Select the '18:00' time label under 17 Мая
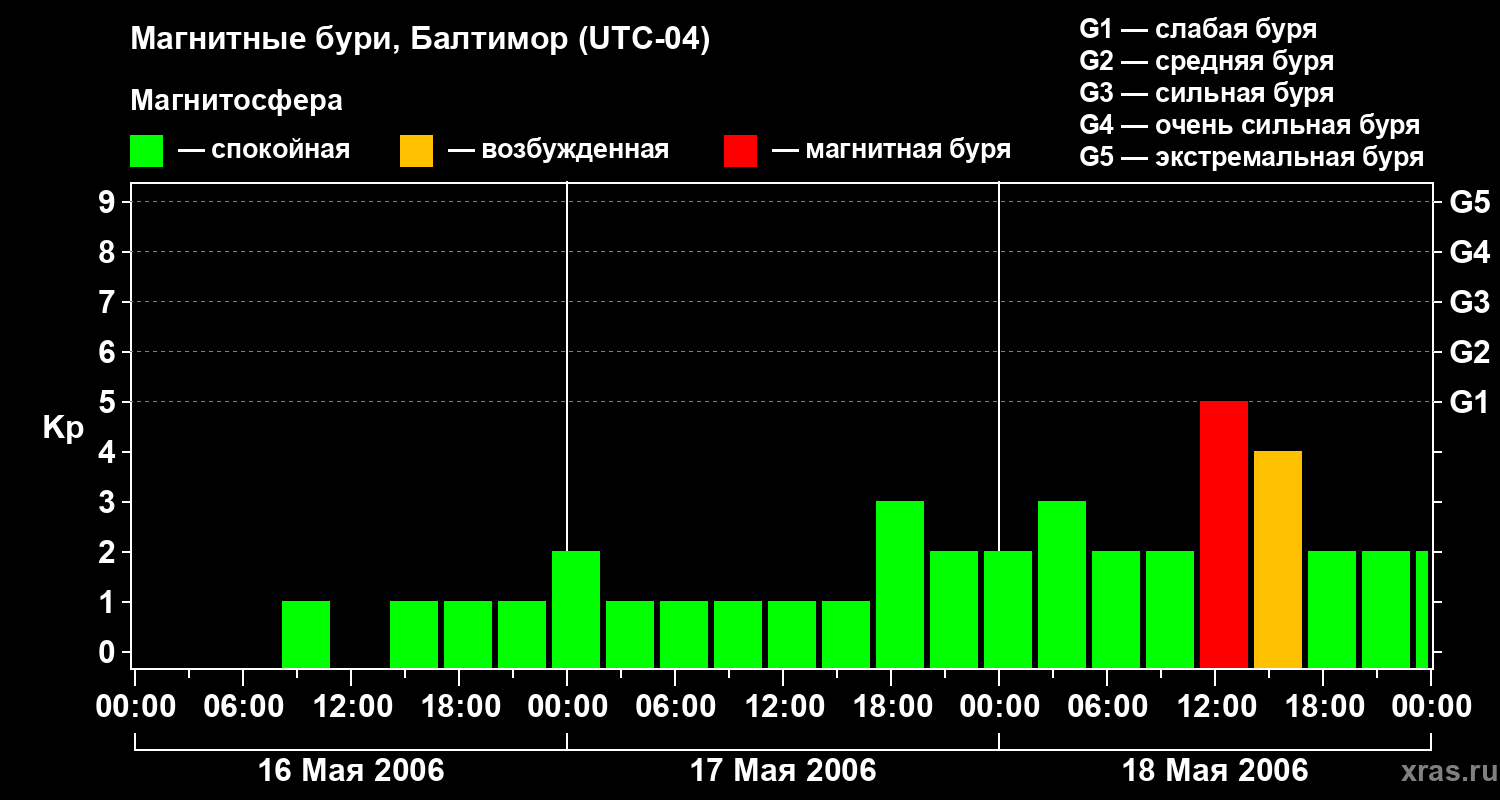Screen dimensions: 1500x800 click(891, 707)
